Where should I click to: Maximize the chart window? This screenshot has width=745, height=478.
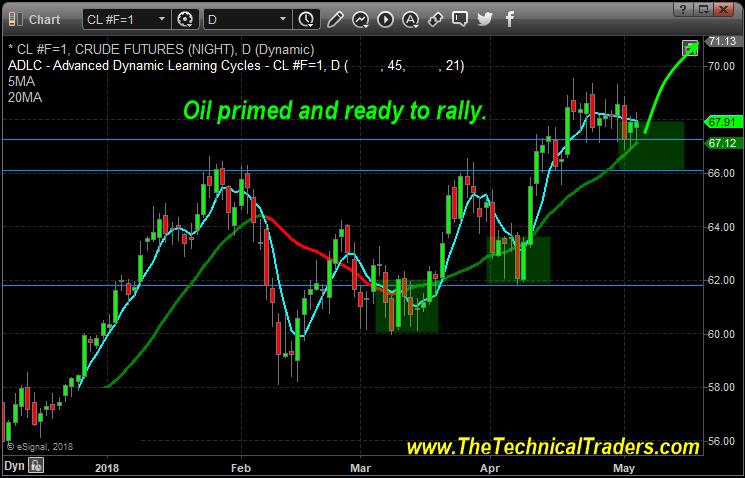coord(703,9)
